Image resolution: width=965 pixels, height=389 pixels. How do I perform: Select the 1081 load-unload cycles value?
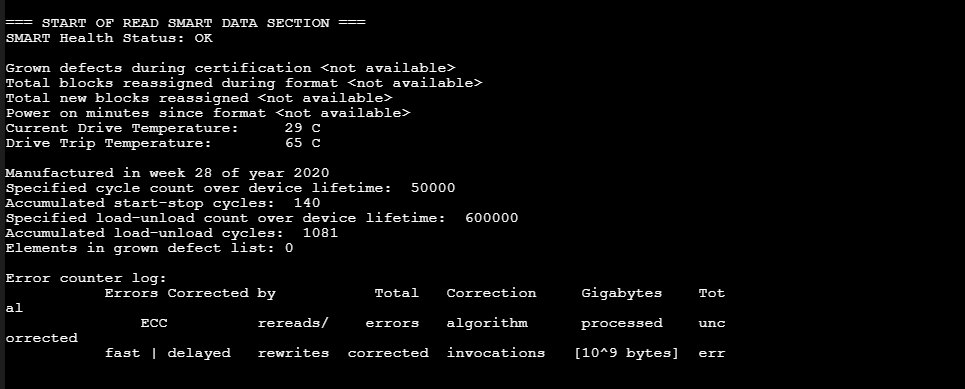pos(320,233)
